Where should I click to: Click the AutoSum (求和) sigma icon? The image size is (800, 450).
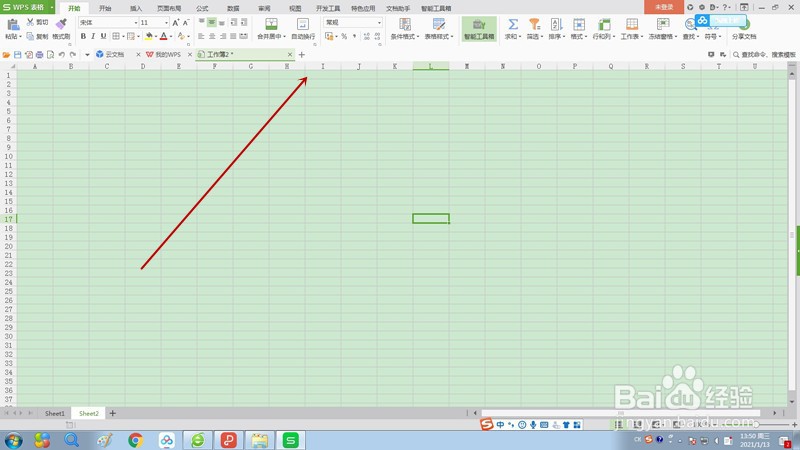coord(513,24)
